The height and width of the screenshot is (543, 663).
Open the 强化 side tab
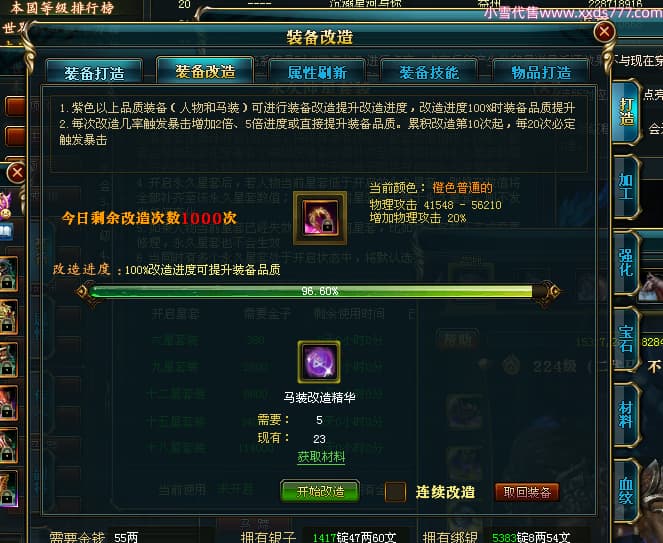(626, 263)
